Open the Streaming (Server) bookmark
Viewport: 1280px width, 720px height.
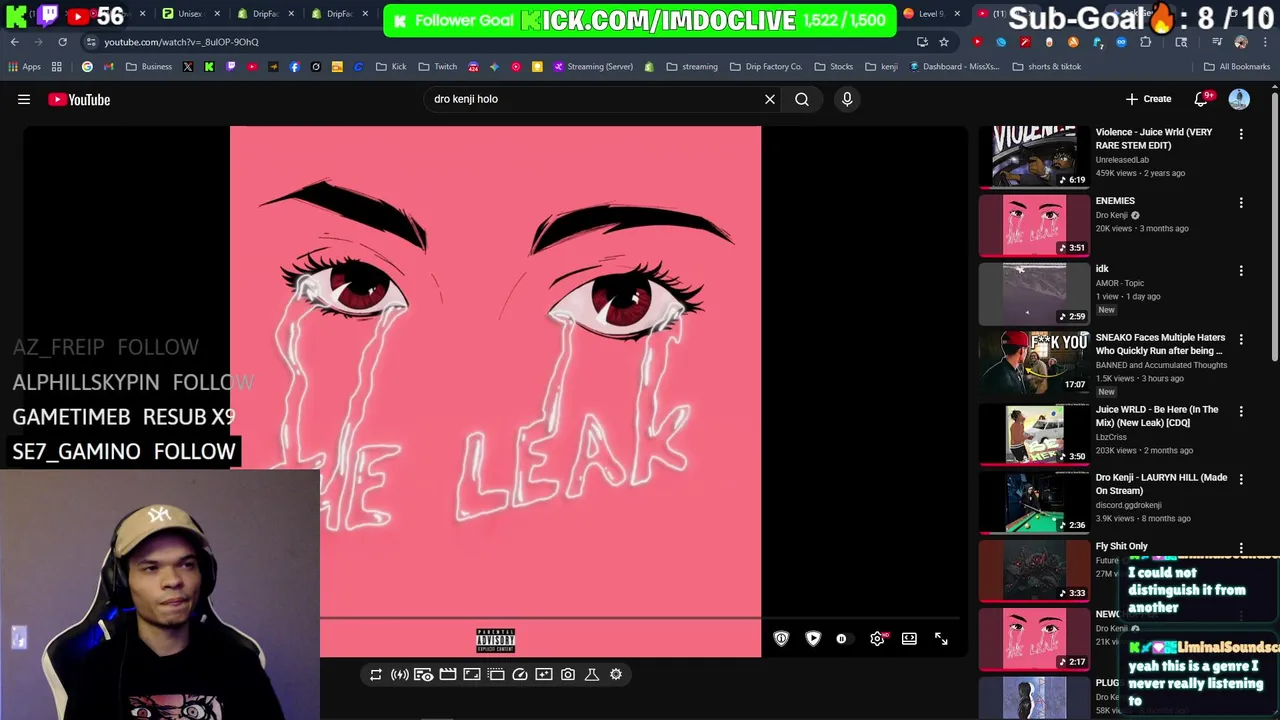(593, 67)
